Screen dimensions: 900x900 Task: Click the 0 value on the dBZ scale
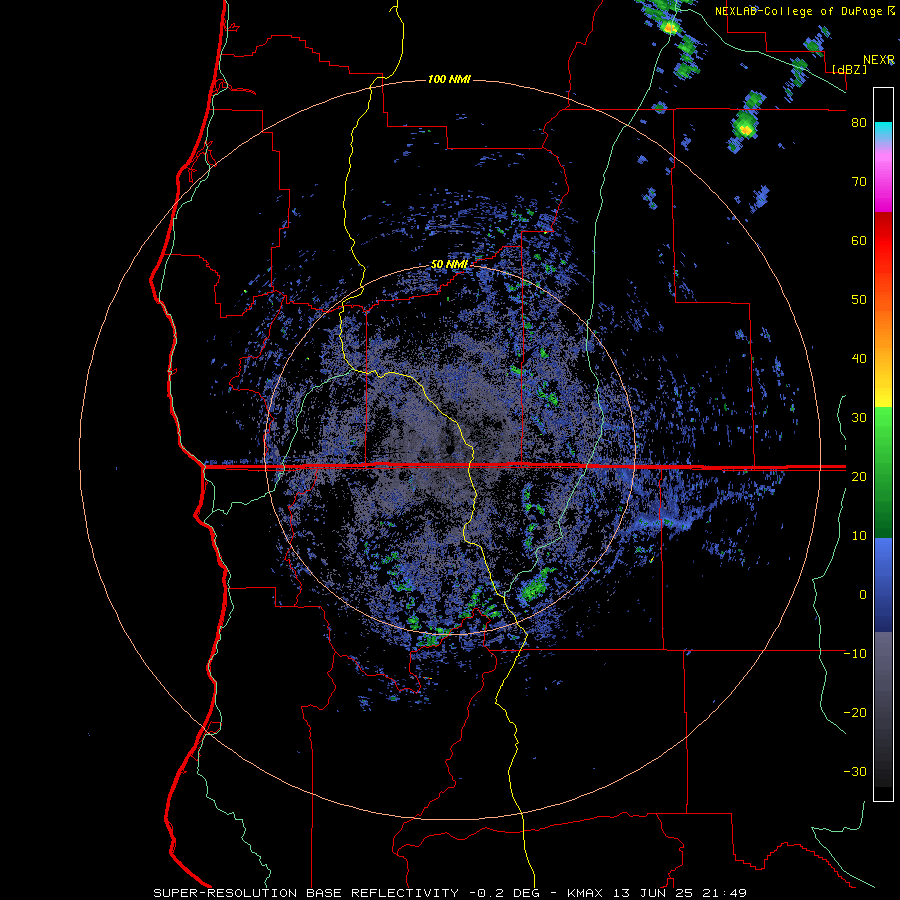click(863, 595)
